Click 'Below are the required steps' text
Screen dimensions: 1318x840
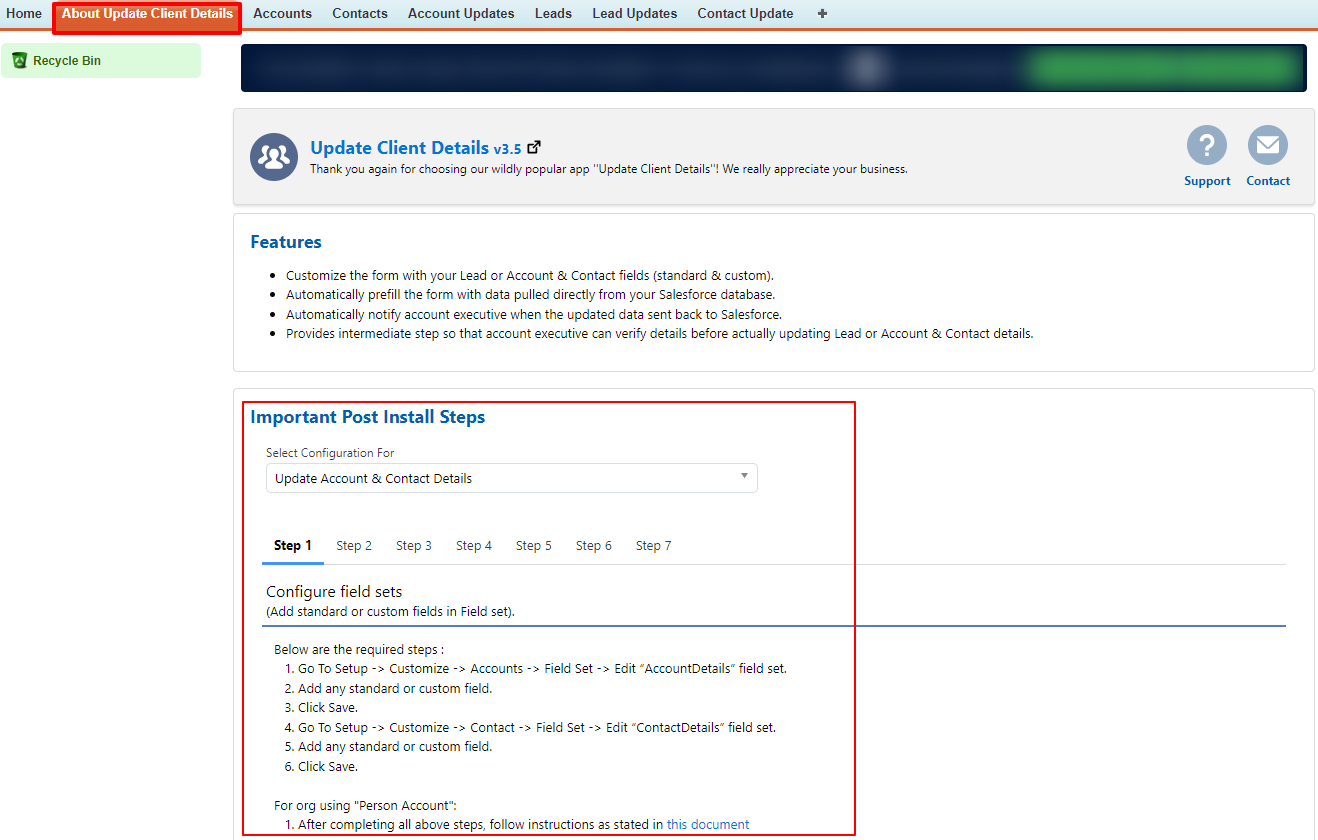pos(359,650)
